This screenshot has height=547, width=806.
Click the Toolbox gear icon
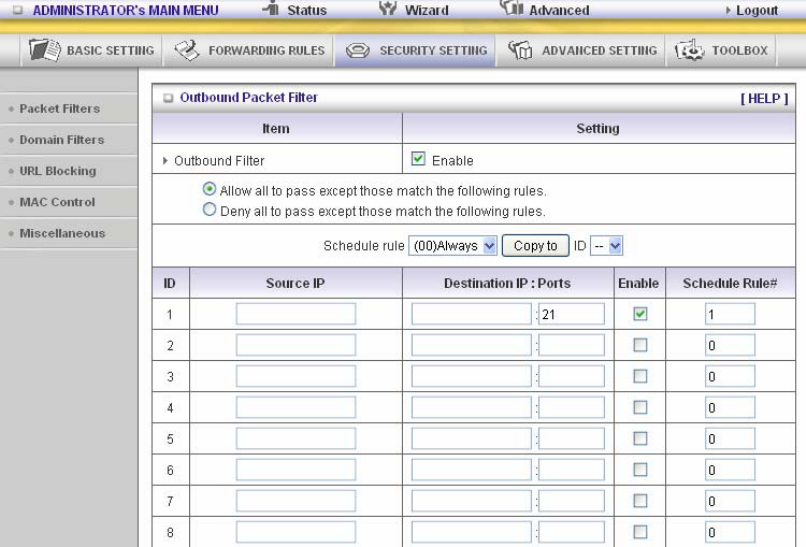point(689,50)
